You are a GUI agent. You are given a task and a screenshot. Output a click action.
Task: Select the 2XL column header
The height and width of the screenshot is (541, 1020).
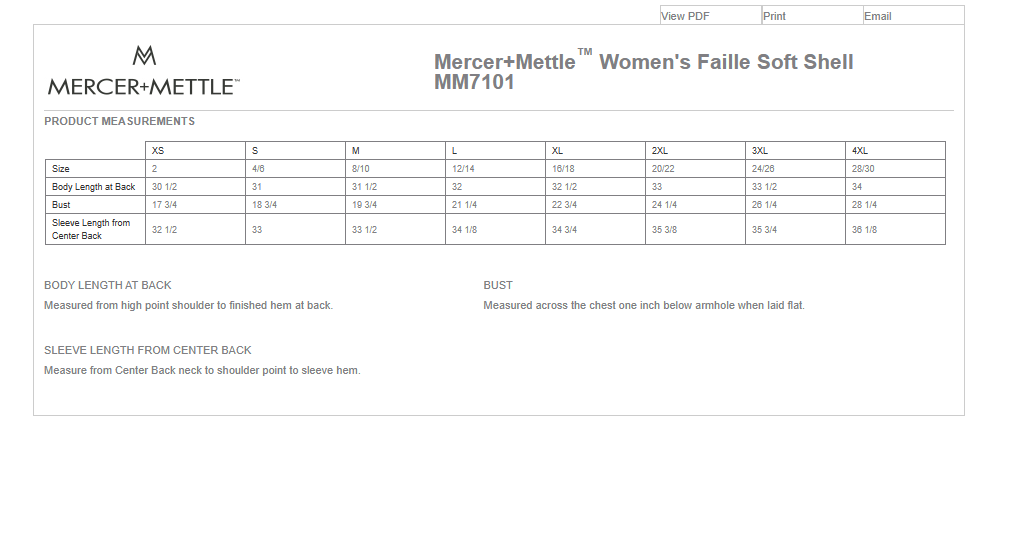pyautogui.click(x=659, y=150)
